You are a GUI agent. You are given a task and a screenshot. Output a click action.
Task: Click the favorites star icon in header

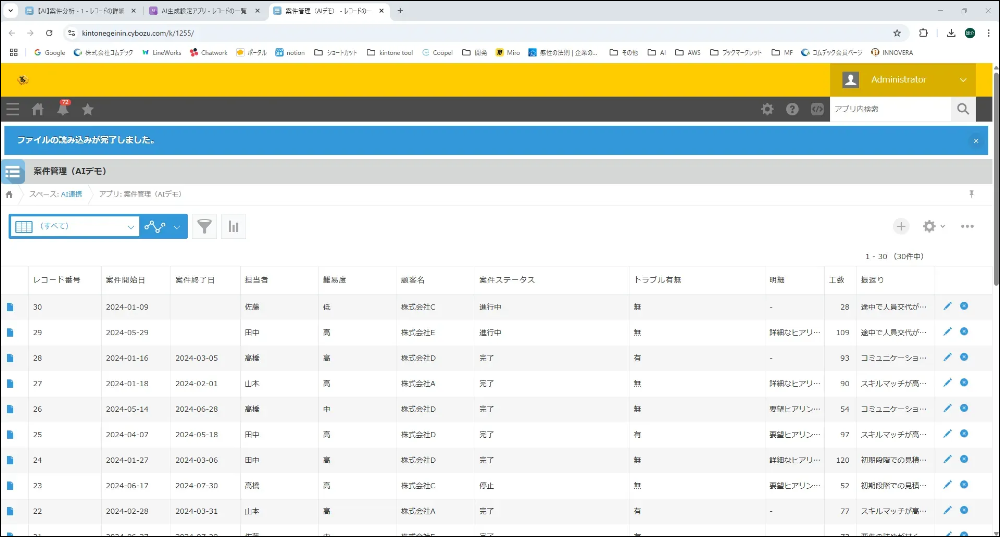pyautogui.click(x=88, y=109)
